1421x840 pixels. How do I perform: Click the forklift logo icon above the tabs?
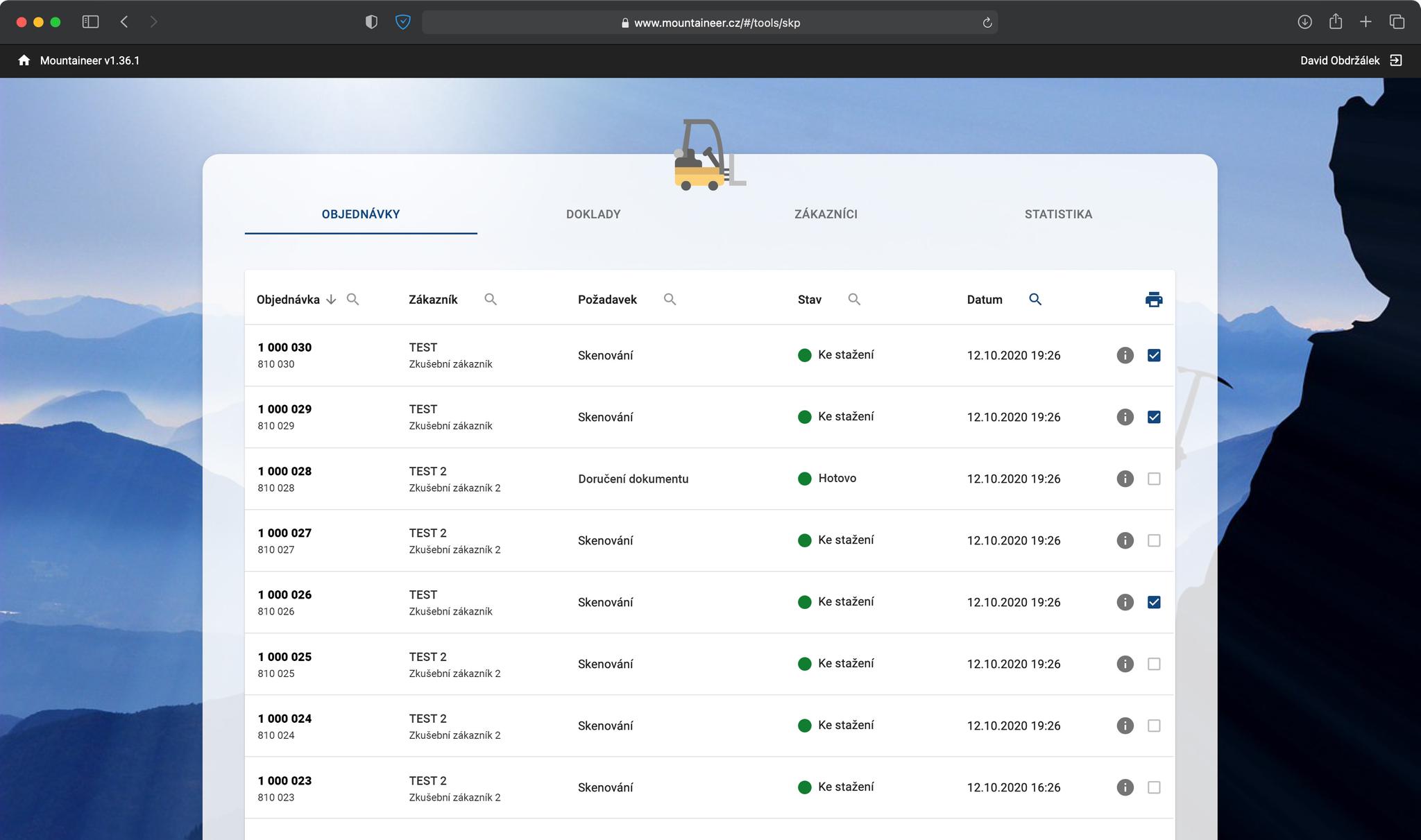(x=709, y=155)
